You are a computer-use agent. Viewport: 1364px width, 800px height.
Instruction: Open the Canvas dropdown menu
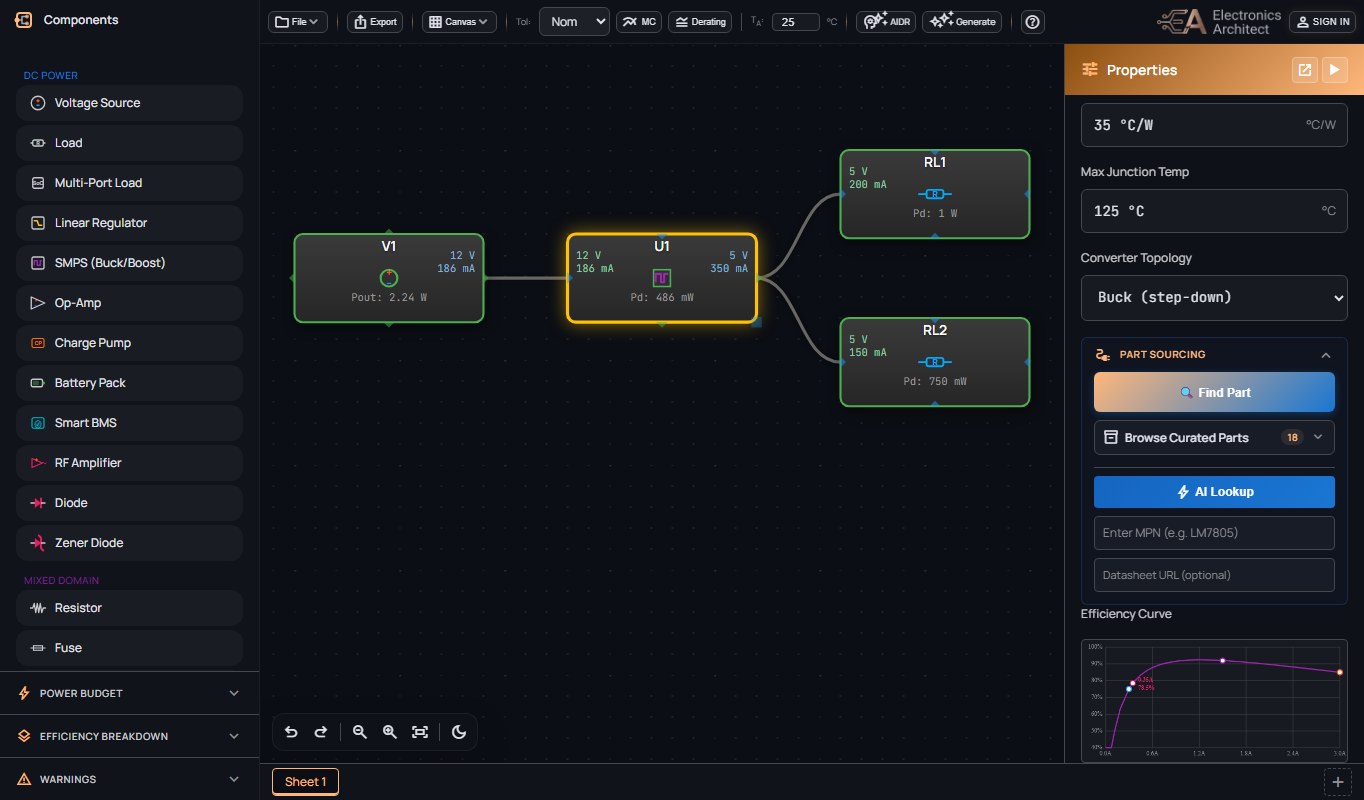tap(459, 22)
